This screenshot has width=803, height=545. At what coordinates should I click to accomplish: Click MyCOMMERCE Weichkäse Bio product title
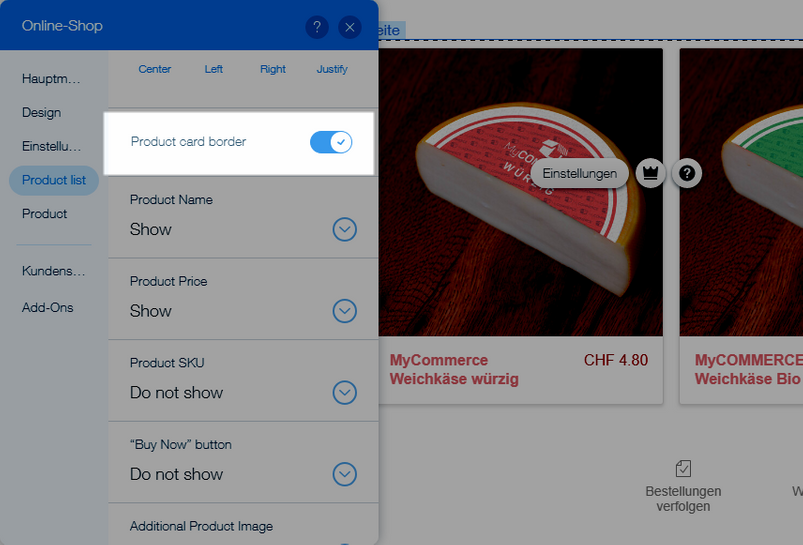[x=748, y=369]
